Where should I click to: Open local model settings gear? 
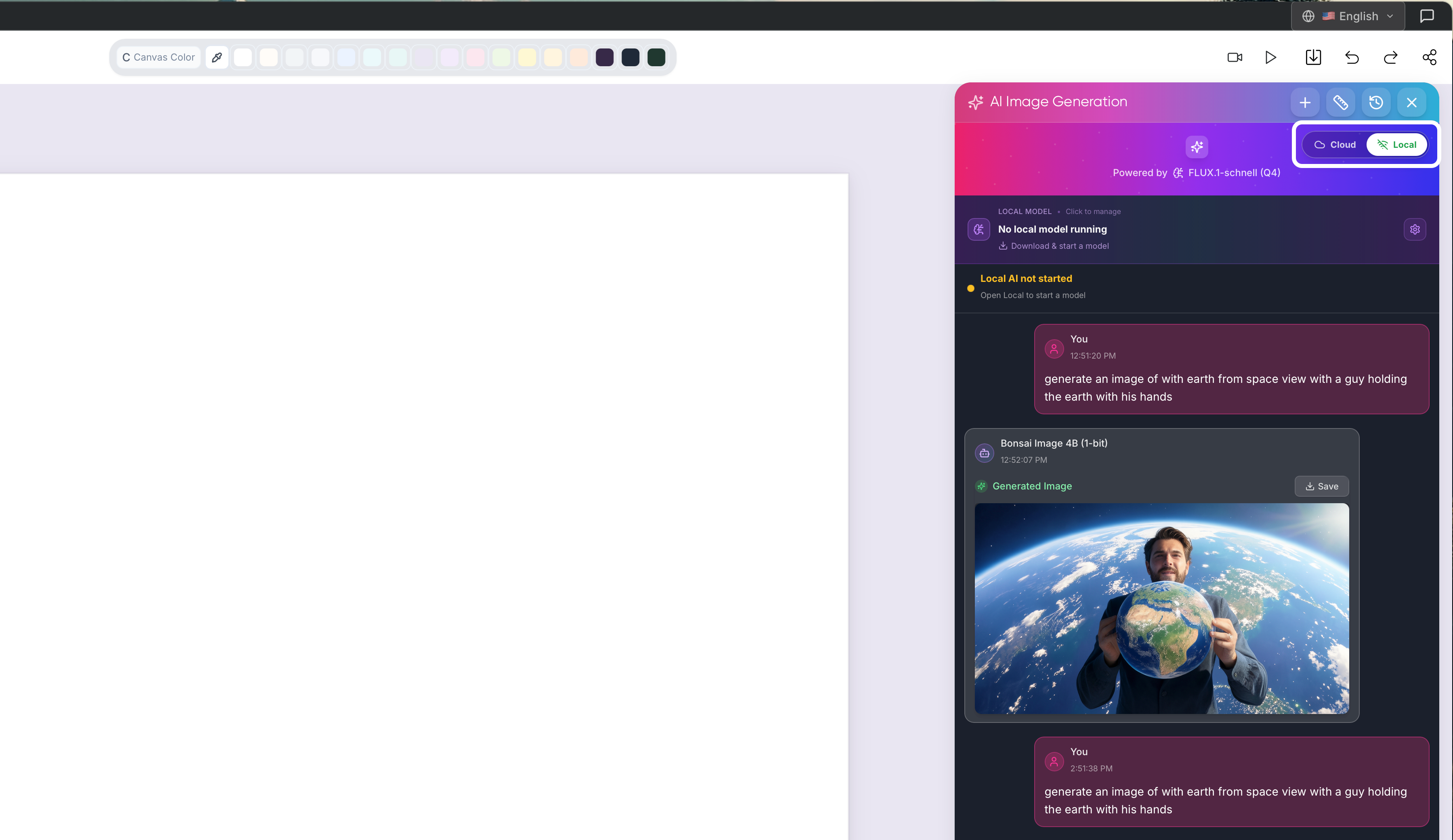(x=1414, y=229)
